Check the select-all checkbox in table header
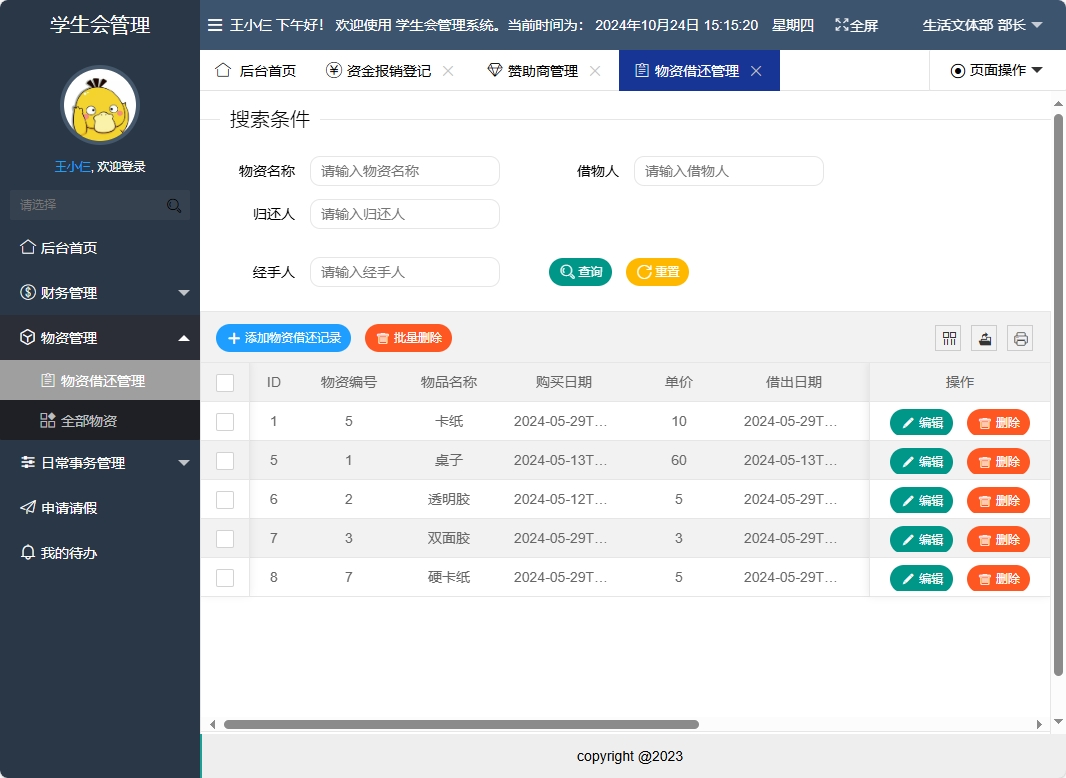 225,382
